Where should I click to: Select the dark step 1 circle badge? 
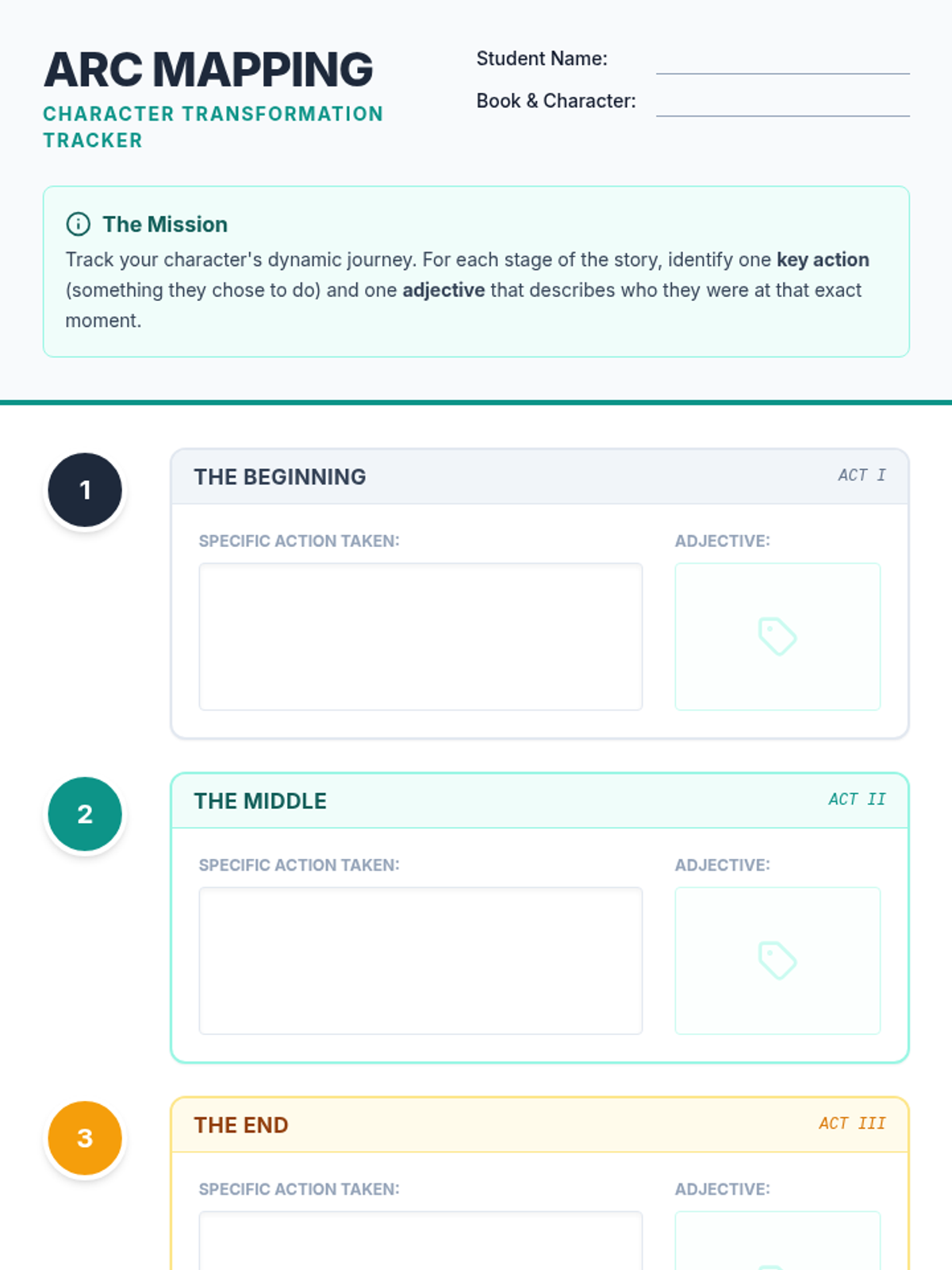point(85,490)
